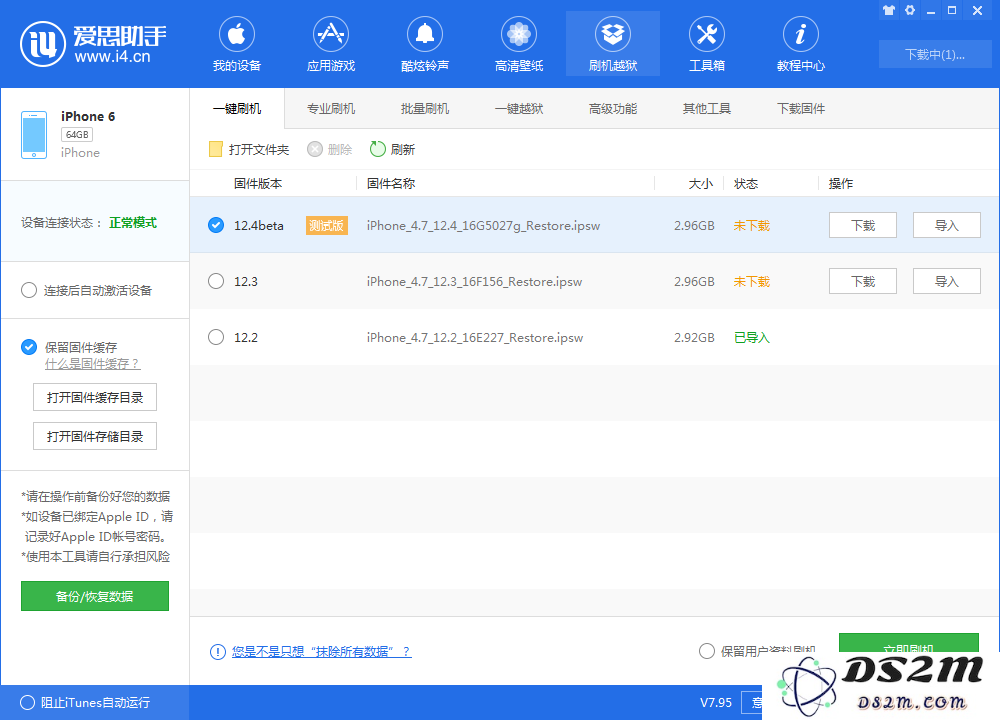Switch to the 一键越狱 tab
This screenshot has height=720, width=1000.
tap(518, 108)
